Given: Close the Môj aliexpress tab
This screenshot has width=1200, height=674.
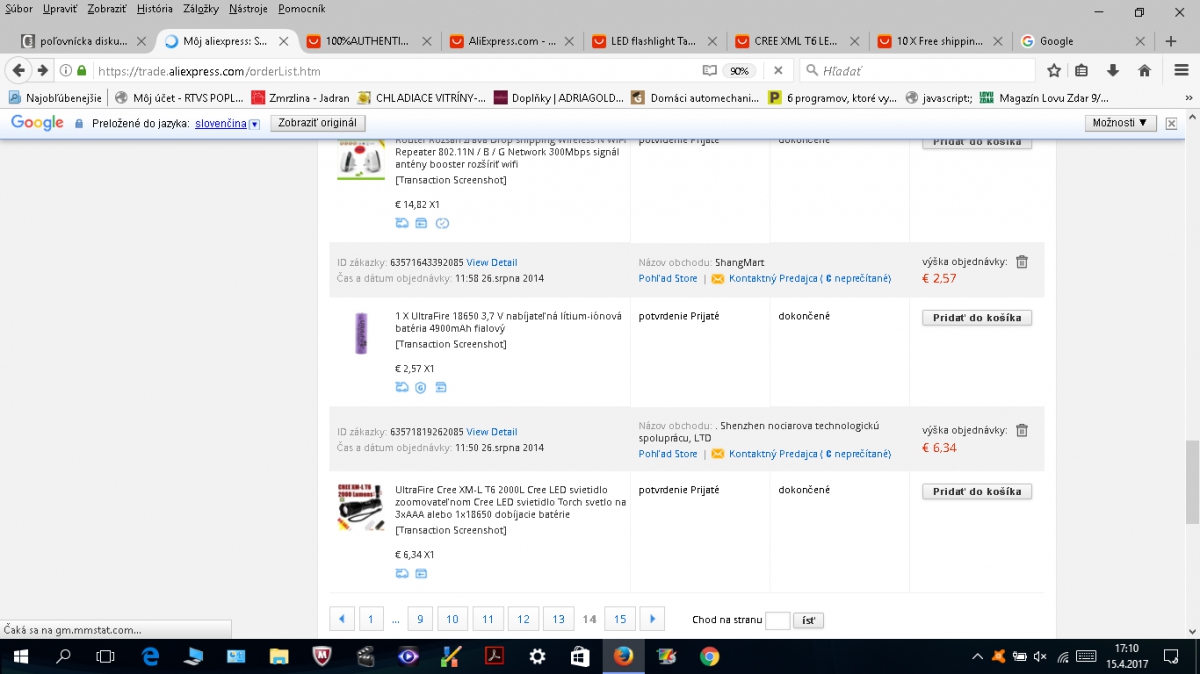Looking at the screenshot, I should click(x=284, y=41).
